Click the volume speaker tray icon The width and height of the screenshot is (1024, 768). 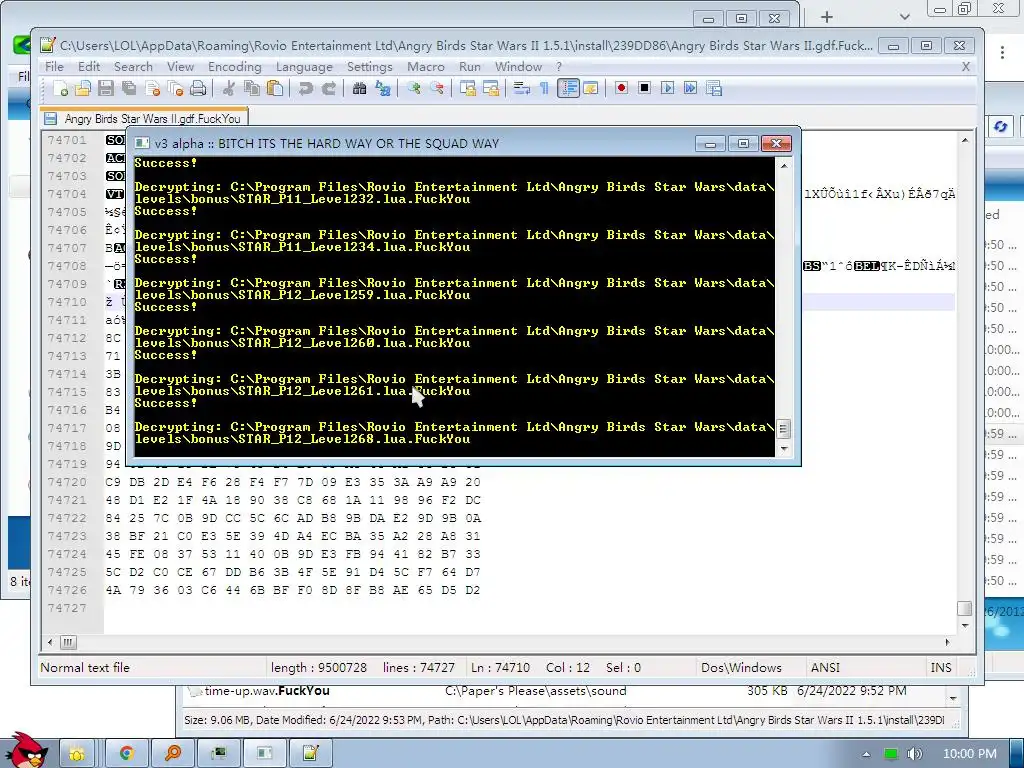click(915, 754)
